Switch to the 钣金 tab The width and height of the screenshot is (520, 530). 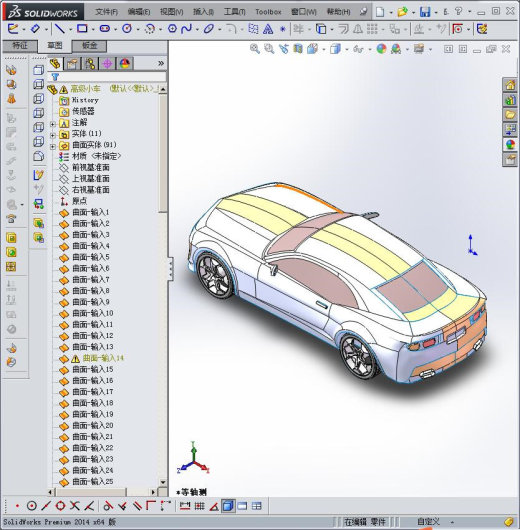[x=90, y=45]
